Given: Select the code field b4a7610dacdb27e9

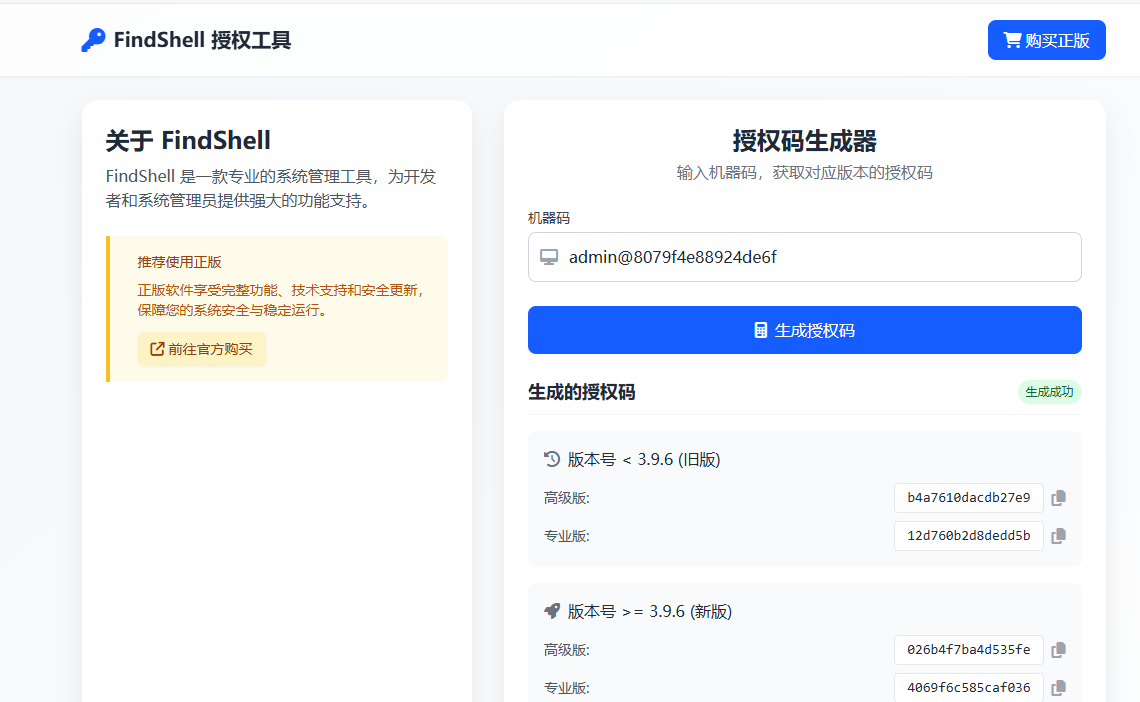Looking at the screenshot, I should point(968,498).
